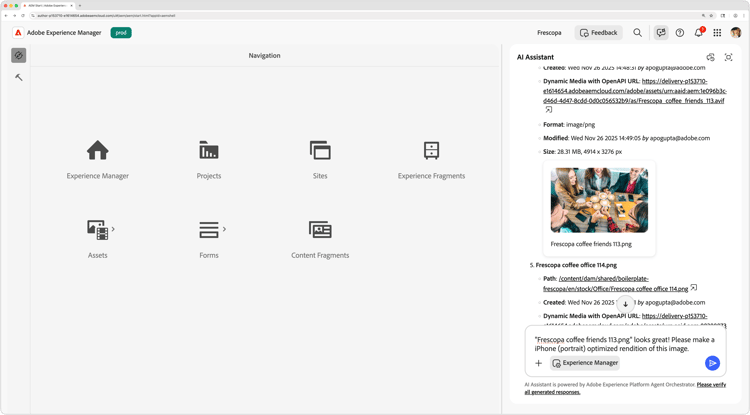Image resolution: width=750 pixels, height=415 pixels.
Task: Open the Experience Fragments tile
Action: coord(431,160)
